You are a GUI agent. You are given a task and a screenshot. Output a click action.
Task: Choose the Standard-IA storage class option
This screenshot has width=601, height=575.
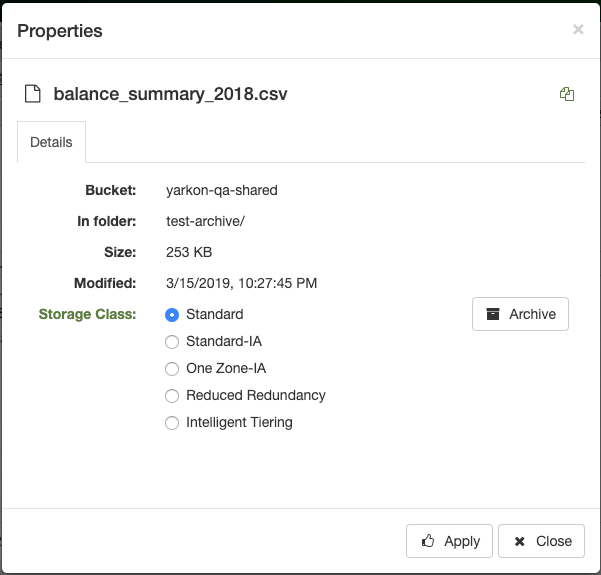coord(172,341)
